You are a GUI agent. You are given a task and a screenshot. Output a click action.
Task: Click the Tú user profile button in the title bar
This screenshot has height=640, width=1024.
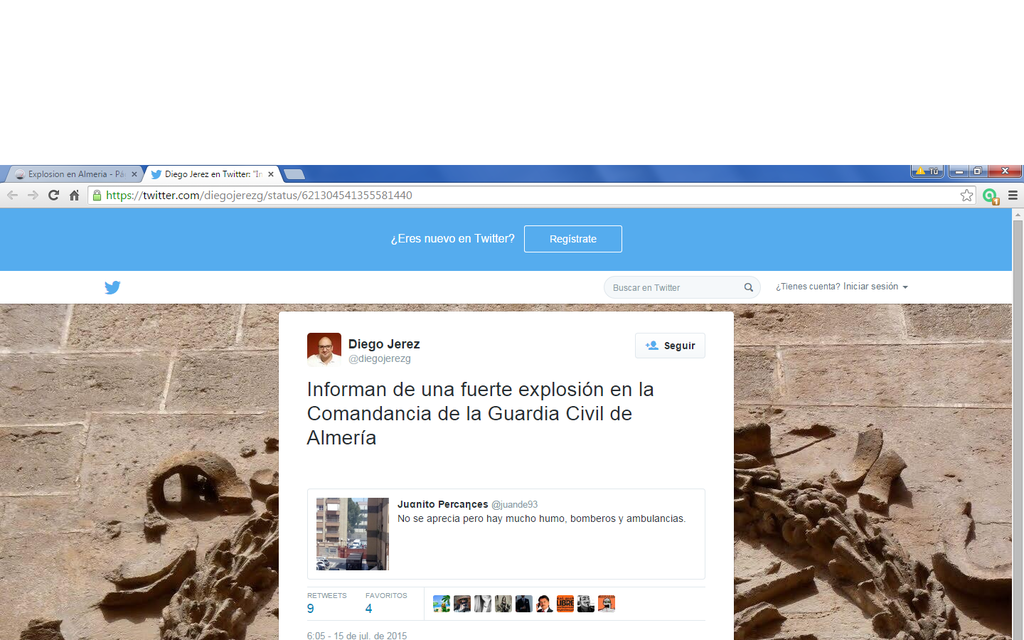927,171
